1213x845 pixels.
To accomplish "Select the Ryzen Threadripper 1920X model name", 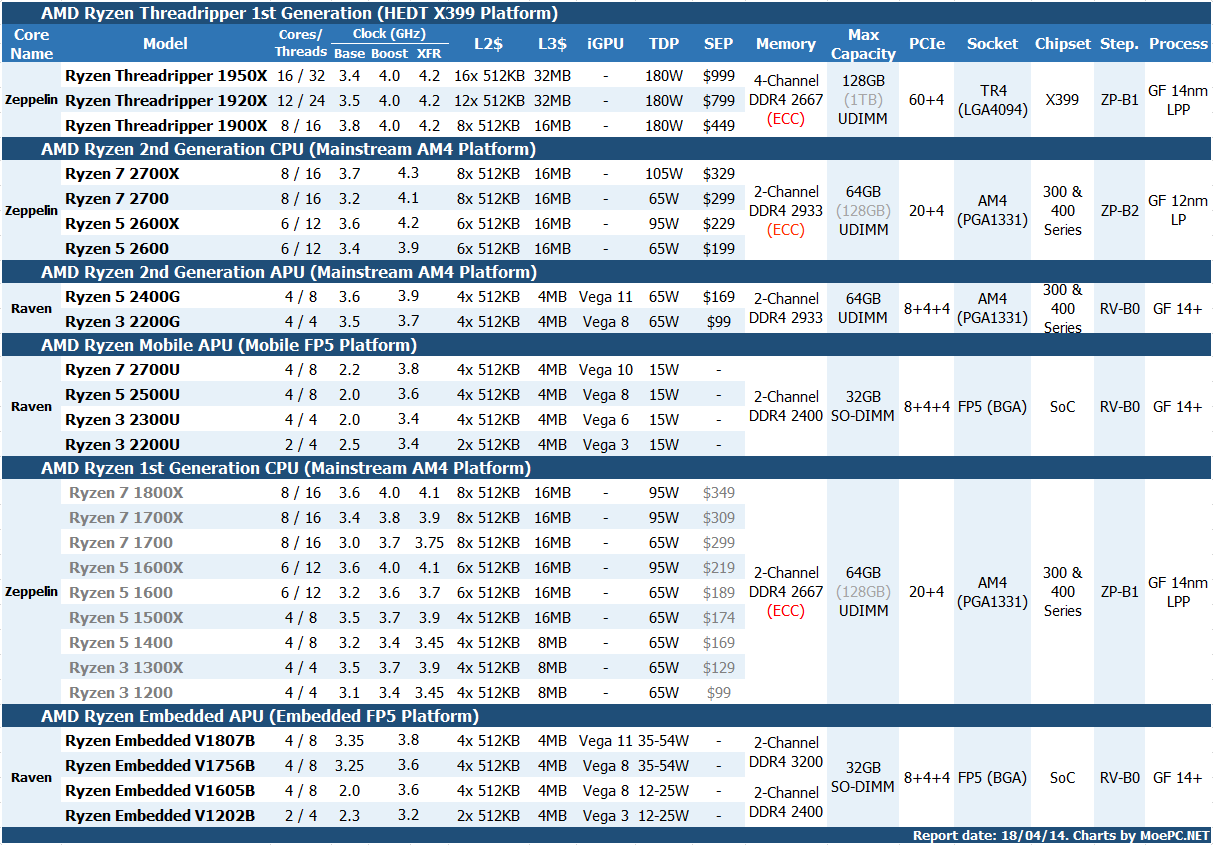I will 166,101.
